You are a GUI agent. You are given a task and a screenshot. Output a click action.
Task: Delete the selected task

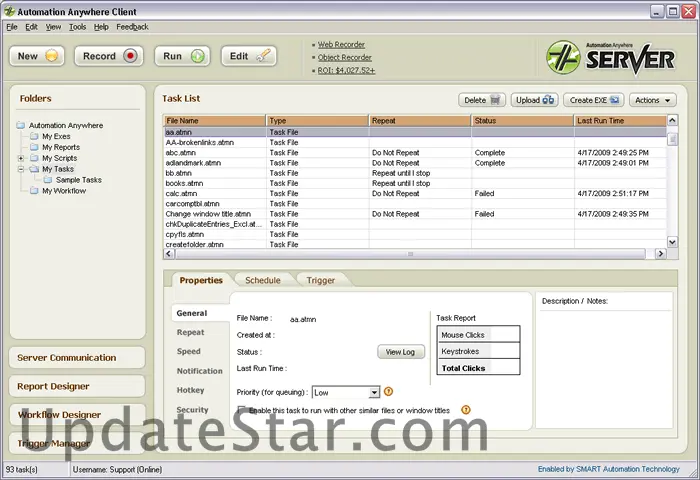point(482,100)
